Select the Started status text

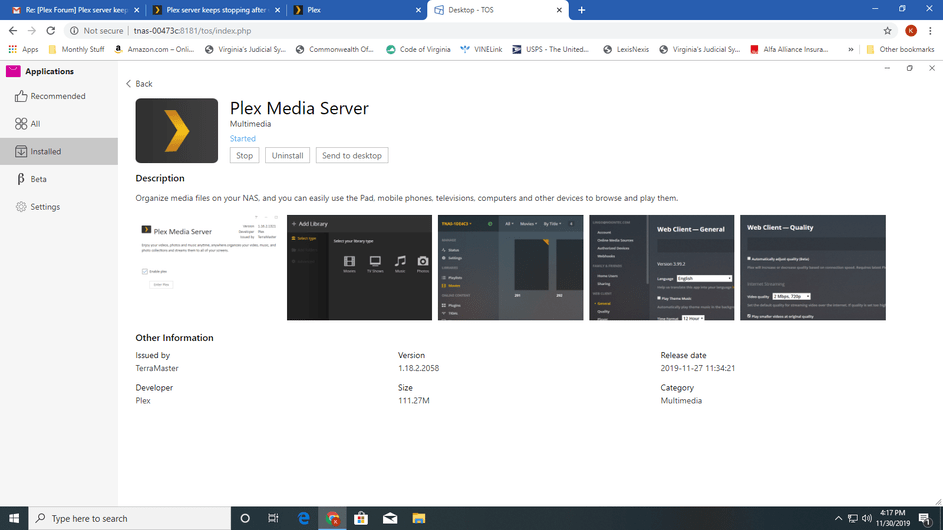(x=242, y=138)
